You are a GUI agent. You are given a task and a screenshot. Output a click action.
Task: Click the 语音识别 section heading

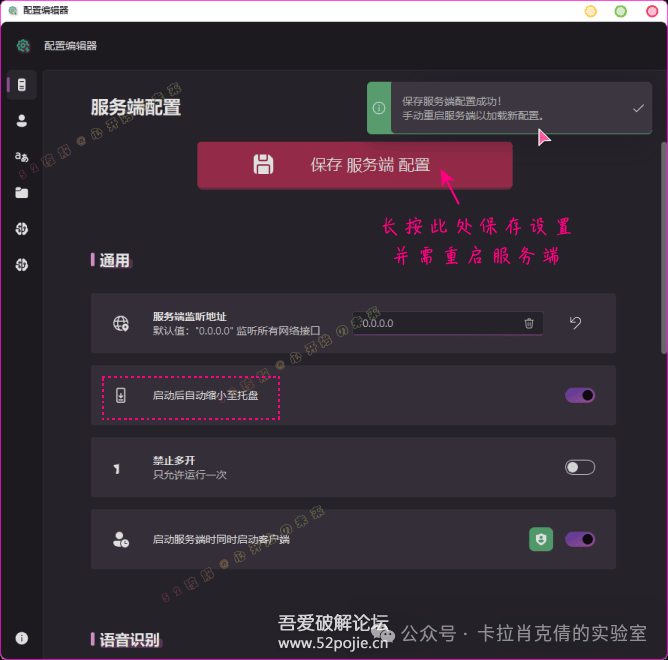[x=129, y=639]
